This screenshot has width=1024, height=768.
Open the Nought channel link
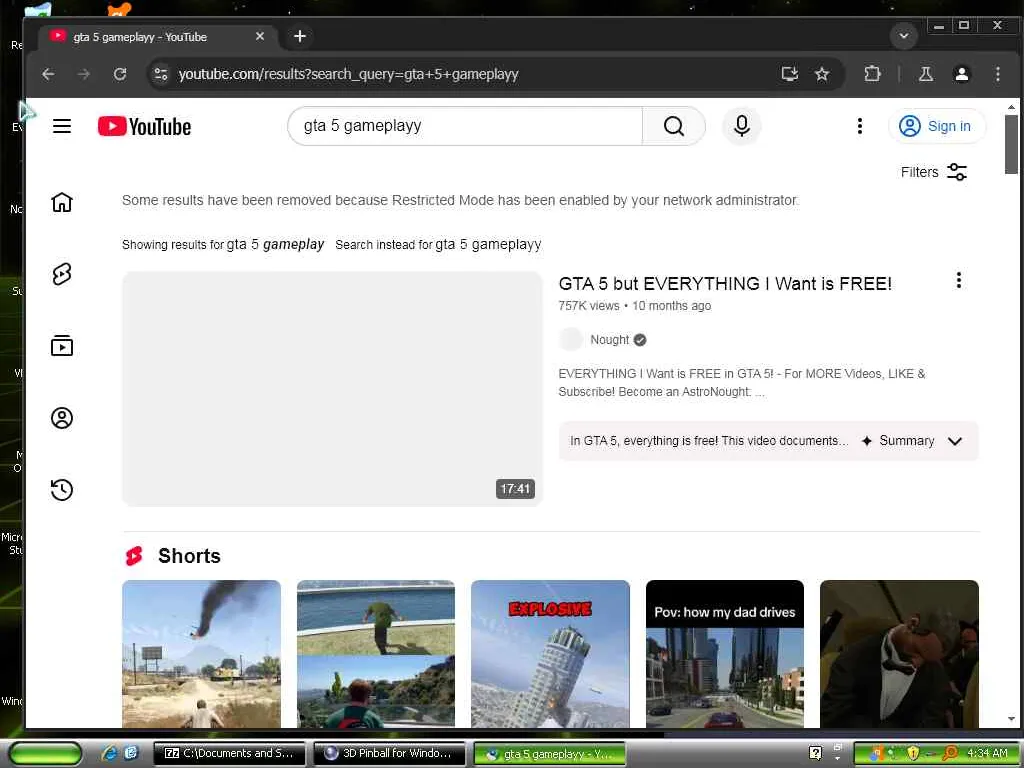609,340
